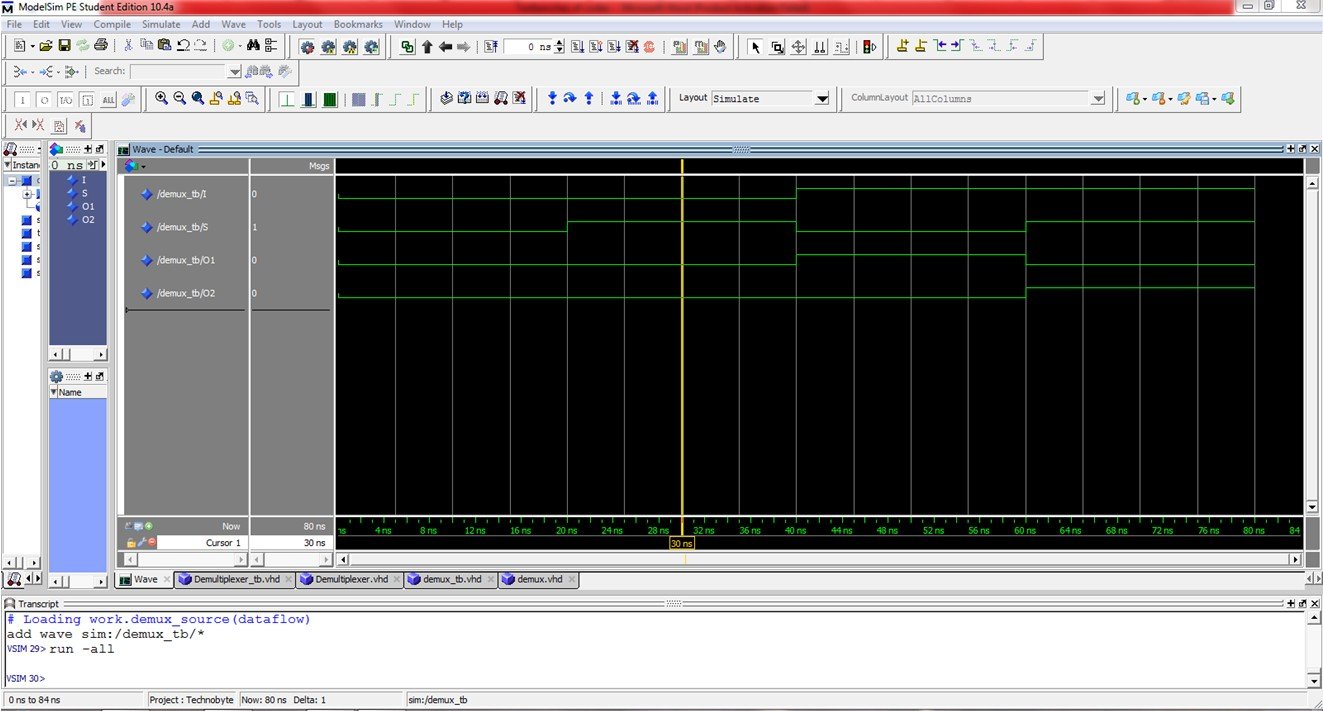This screenshot has width=1323, height=711.
Task: Open the Bookmarks menu
Action: point(358,24)
